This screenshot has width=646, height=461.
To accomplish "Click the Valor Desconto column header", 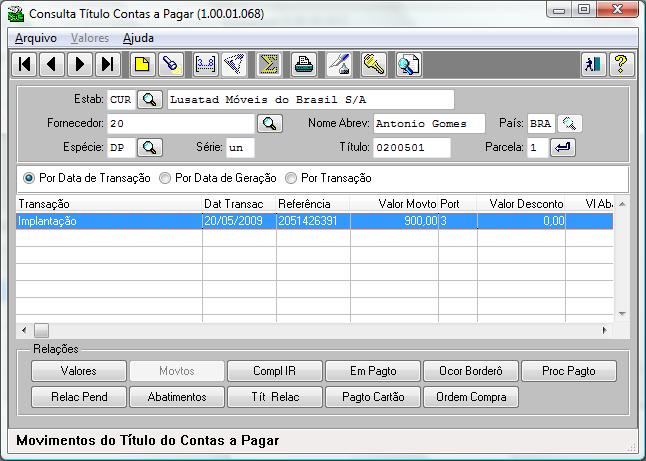I will pos(521,204).
